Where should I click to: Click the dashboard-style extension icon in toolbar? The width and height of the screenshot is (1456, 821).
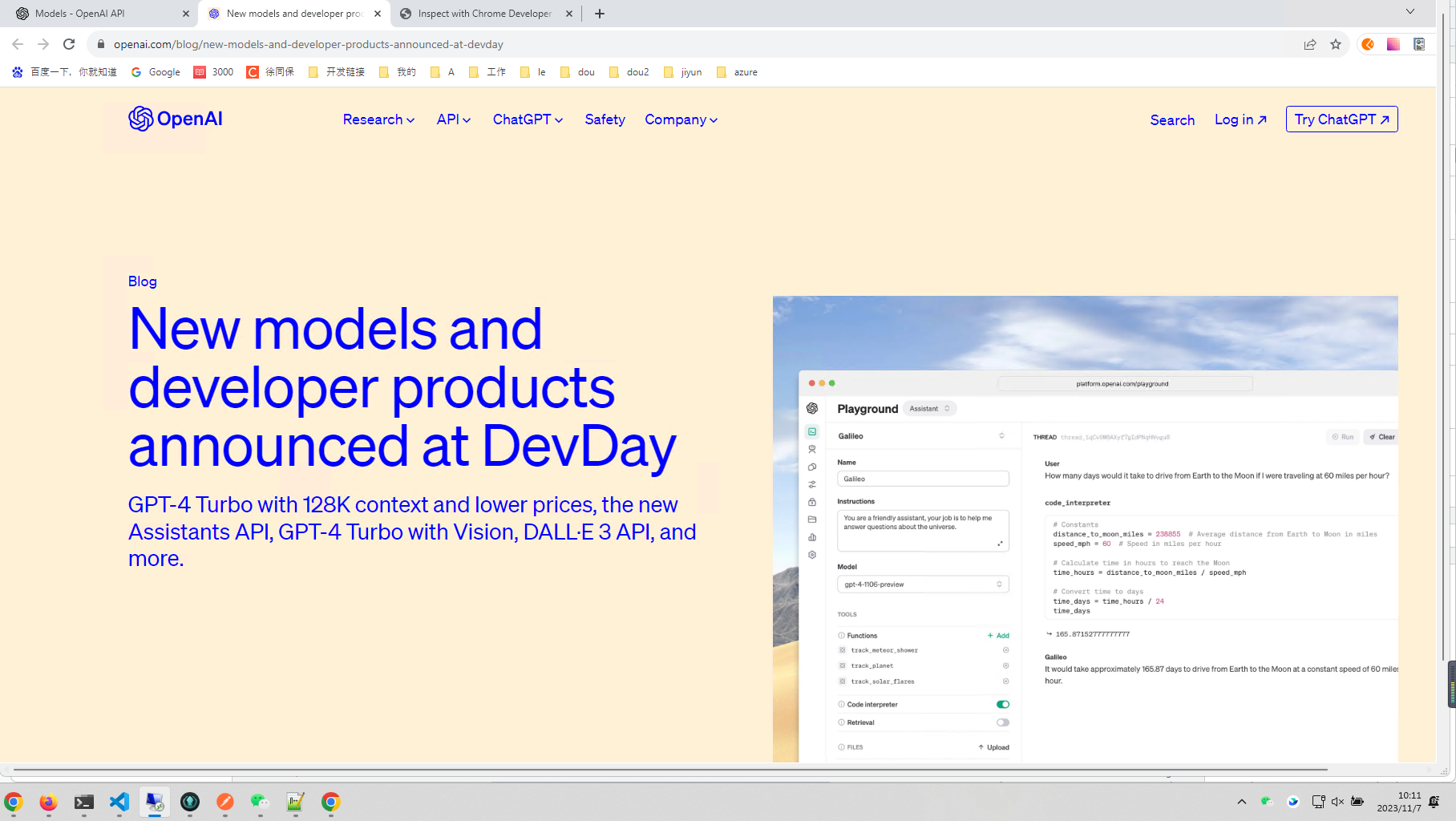point(1419,44)
